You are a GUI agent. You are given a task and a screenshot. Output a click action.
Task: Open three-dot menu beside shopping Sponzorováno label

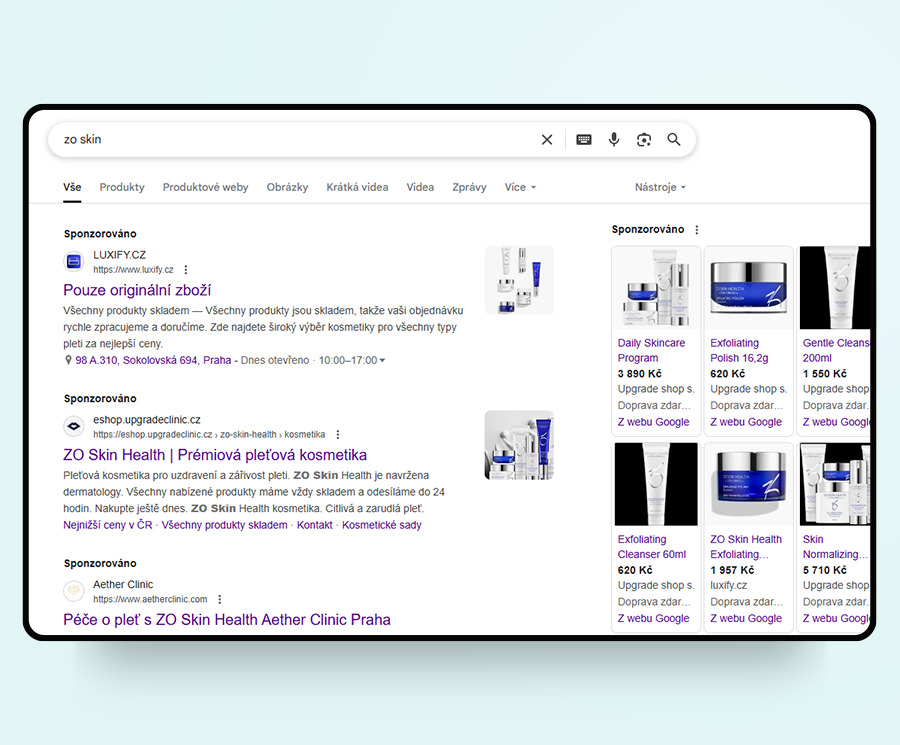(696, 230)
